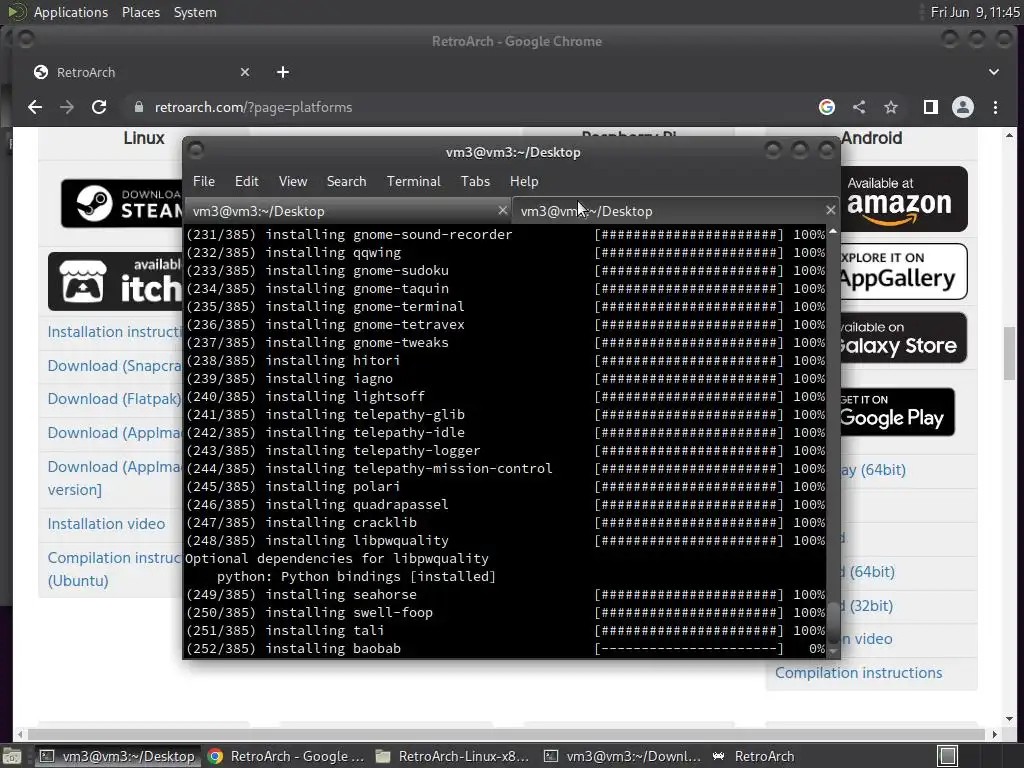Click the clock Fri Jun 9, 11:45
The image size is (1024, 768).
(975, 12)
